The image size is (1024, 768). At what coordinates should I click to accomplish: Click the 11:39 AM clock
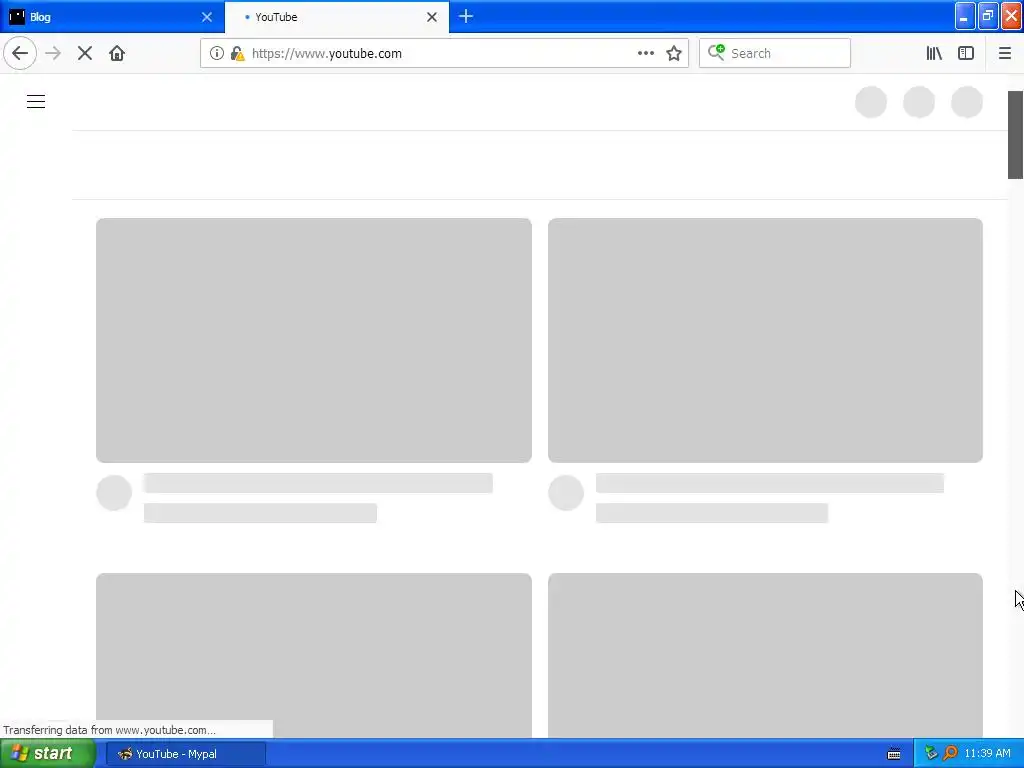click(987, 754)
